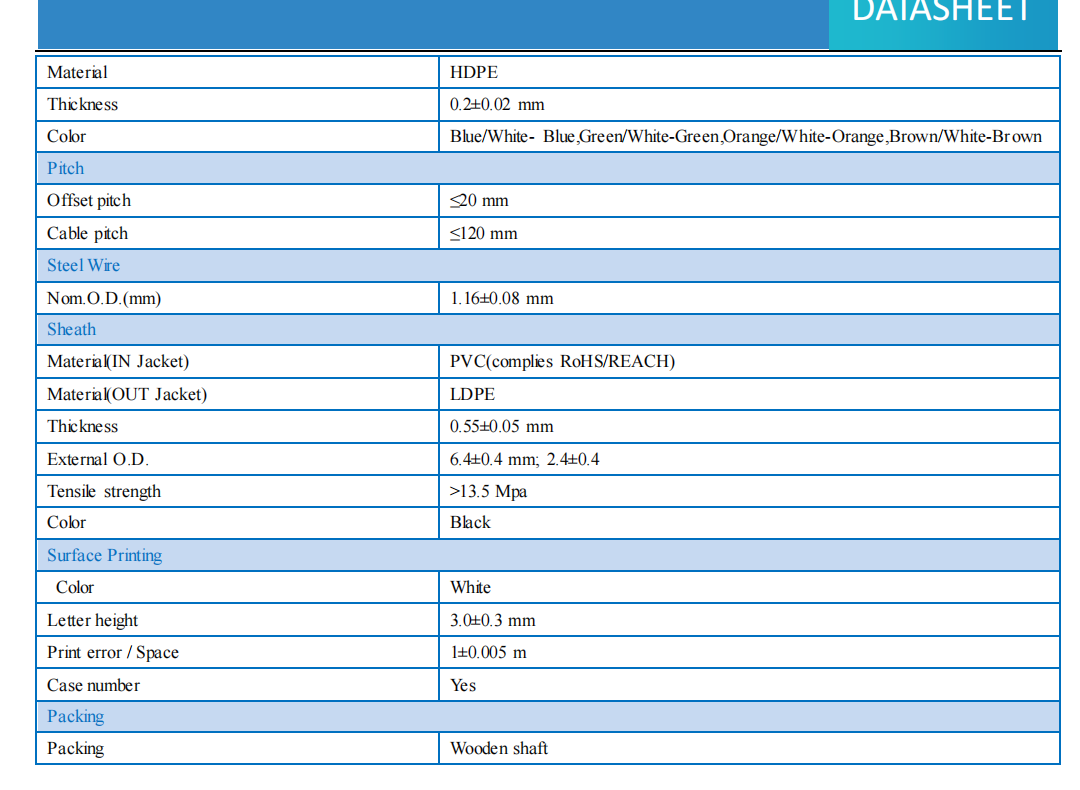Click the >13.5 Mpa tensile strength value
The height and width of the screenshot is (790, 1080).
[x=488, y=491]
